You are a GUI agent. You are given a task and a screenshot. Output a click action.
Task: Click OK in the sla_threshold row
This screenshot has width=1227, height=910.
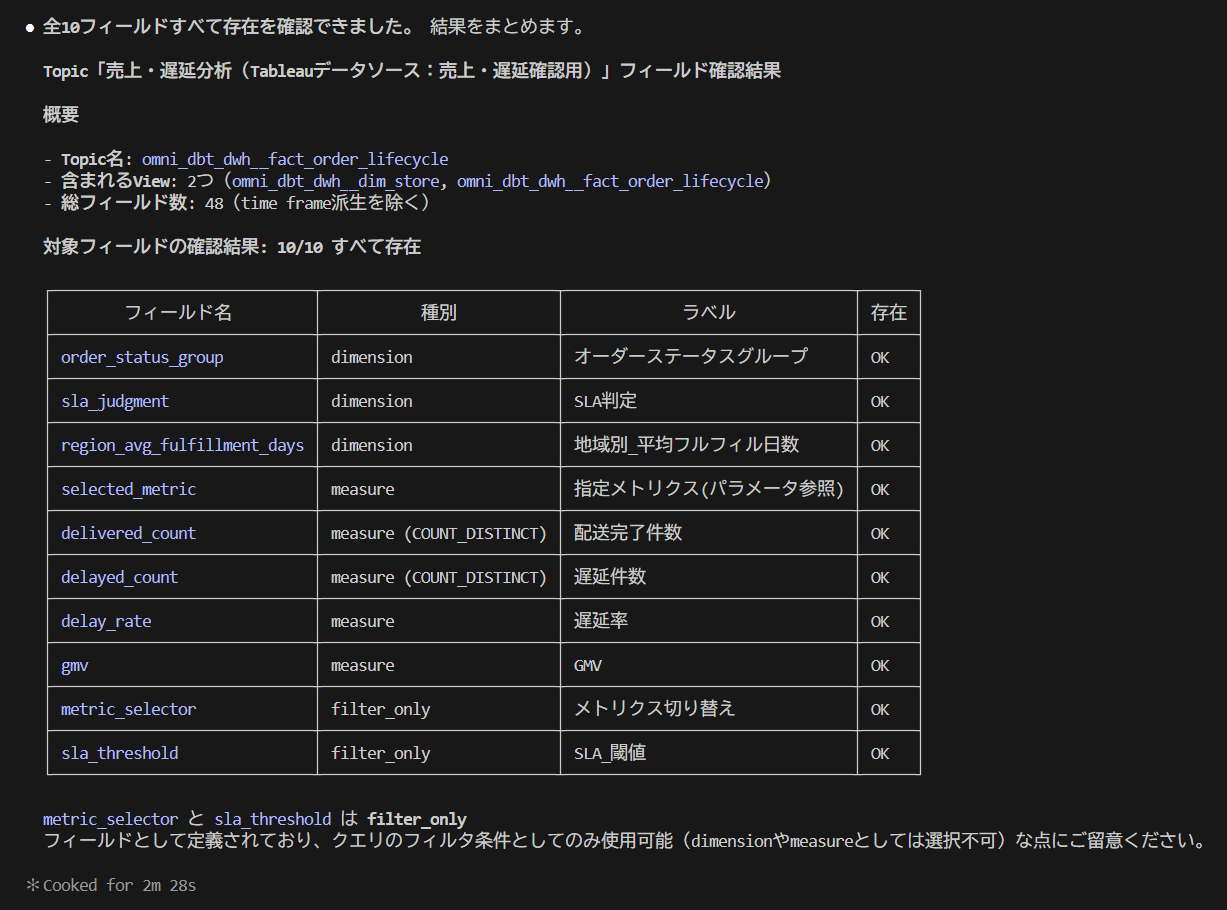[x=880, y=753]
